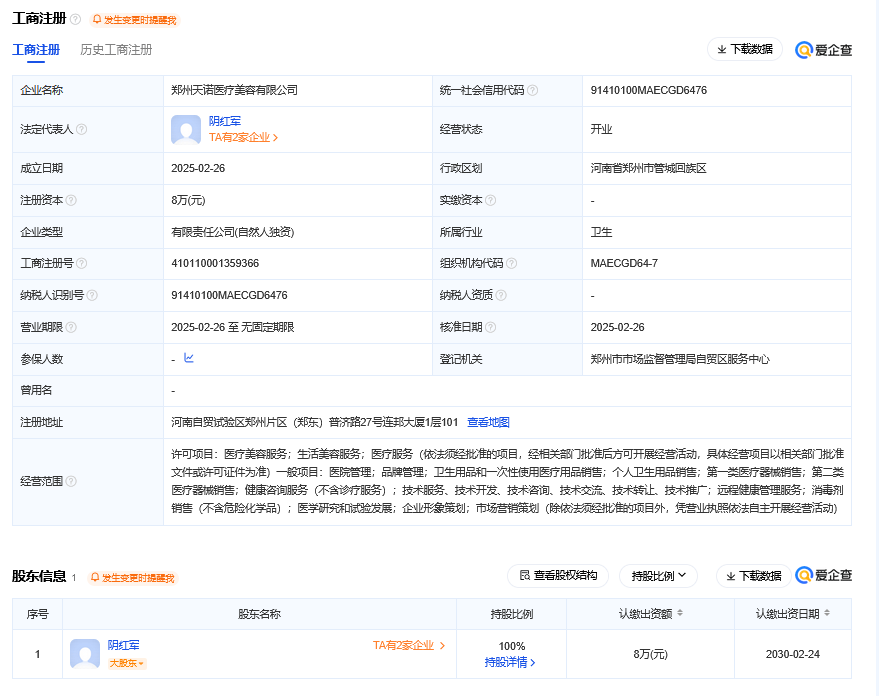Click help icon beside 注册资本
This screenshot has width=879, height=696.
71,200
